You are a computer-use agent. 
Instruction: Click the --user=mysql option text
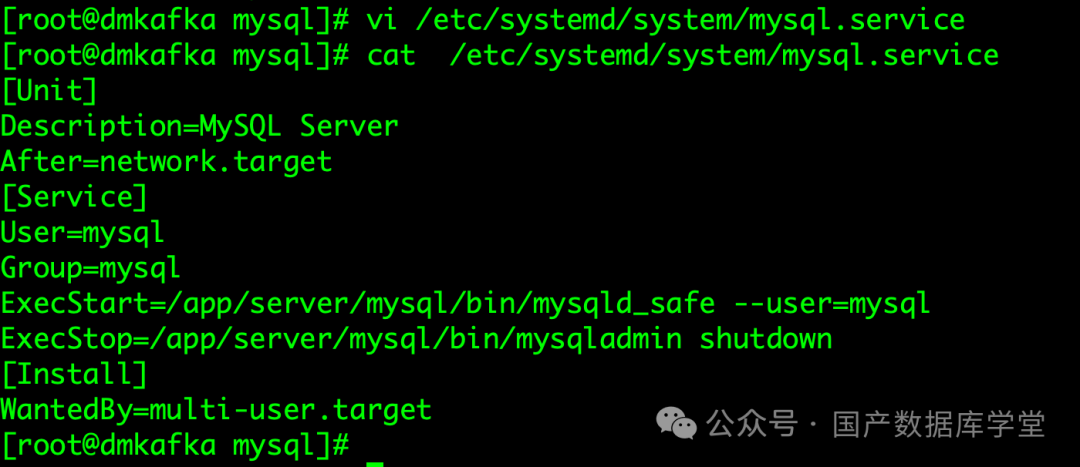(832, 303)
